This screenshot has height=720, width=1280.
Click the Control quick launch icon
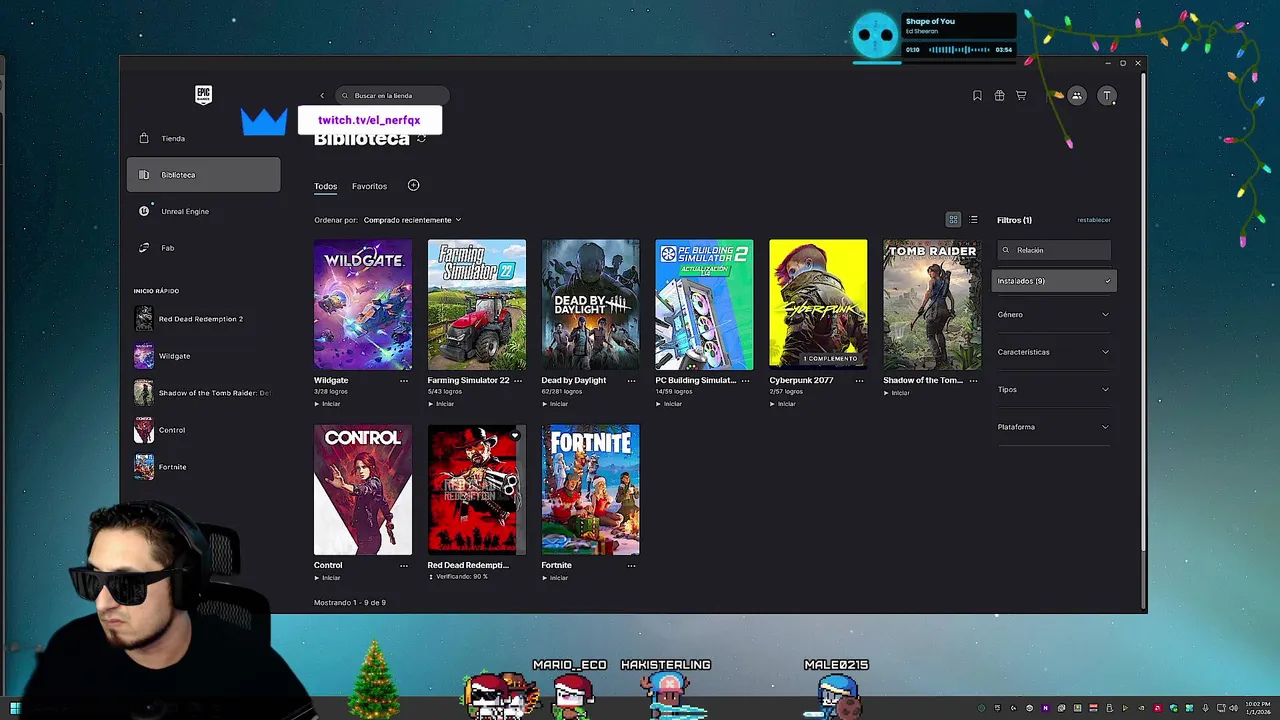[x=144, y=430]
